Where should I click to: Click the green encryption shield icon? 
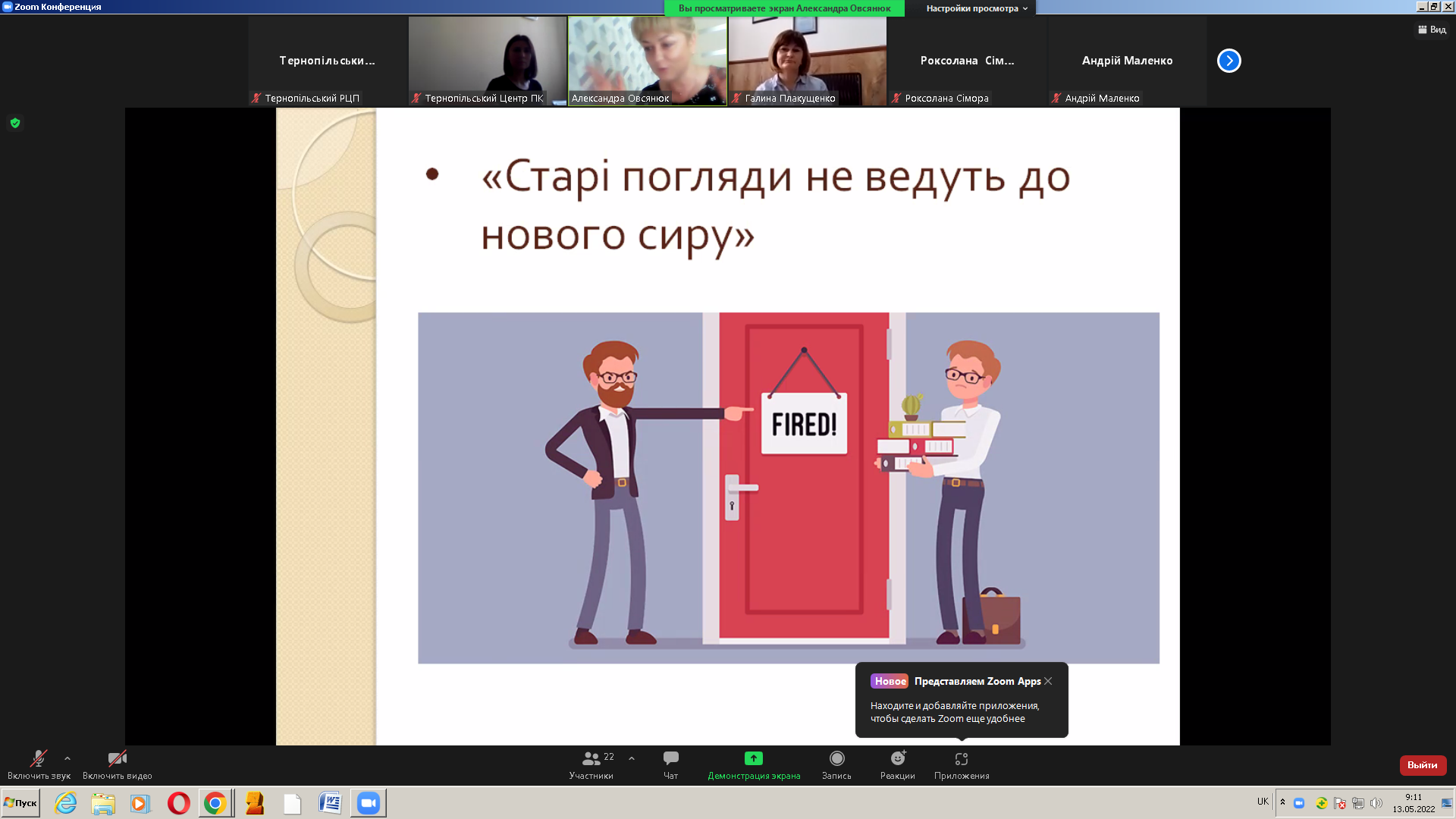pyautogui.click(x=15, y=123)
